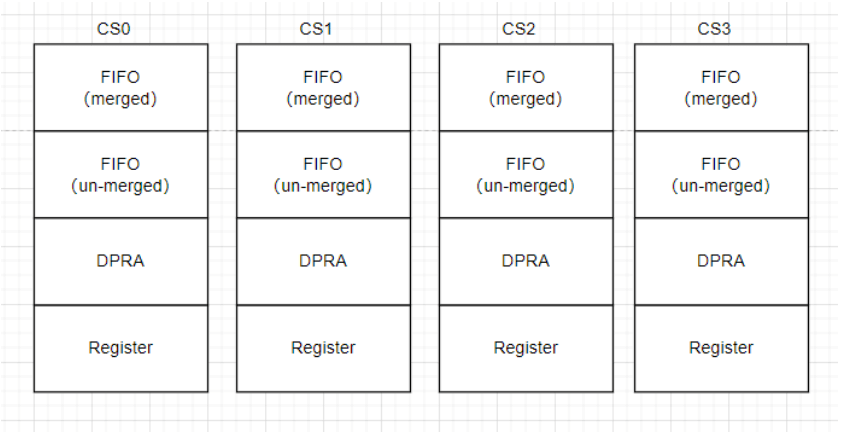Select the Register box in the CS3 column

pos(721,348)
